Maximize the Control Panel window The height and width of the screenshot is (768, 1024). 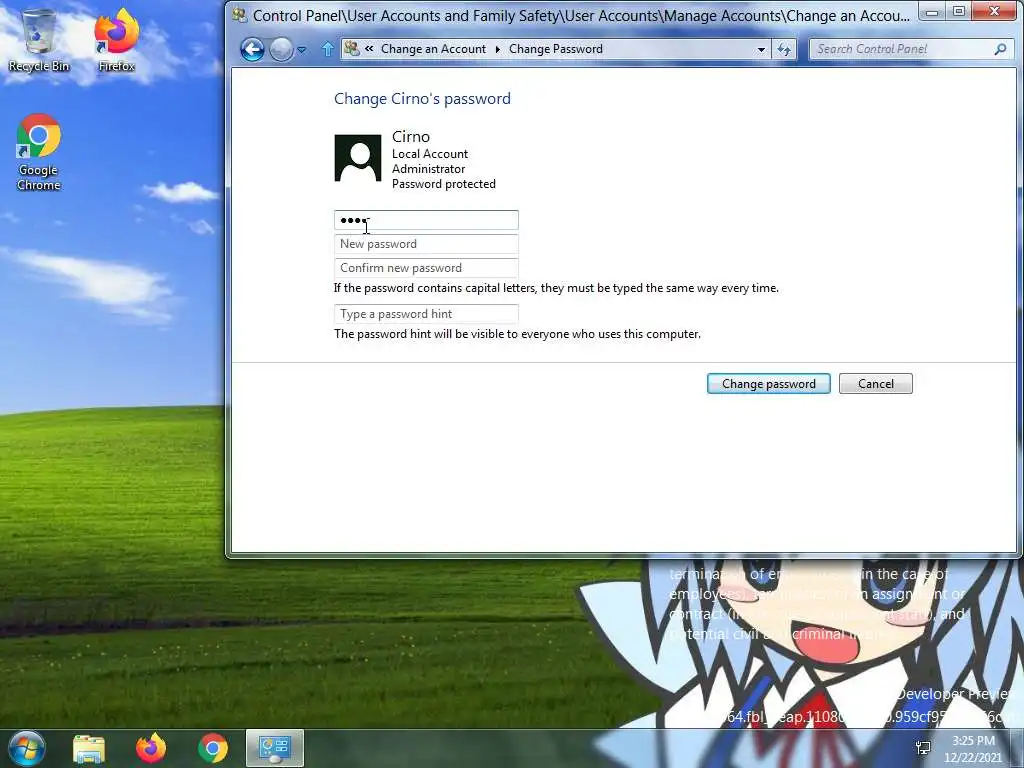click(x=959, y=11)
